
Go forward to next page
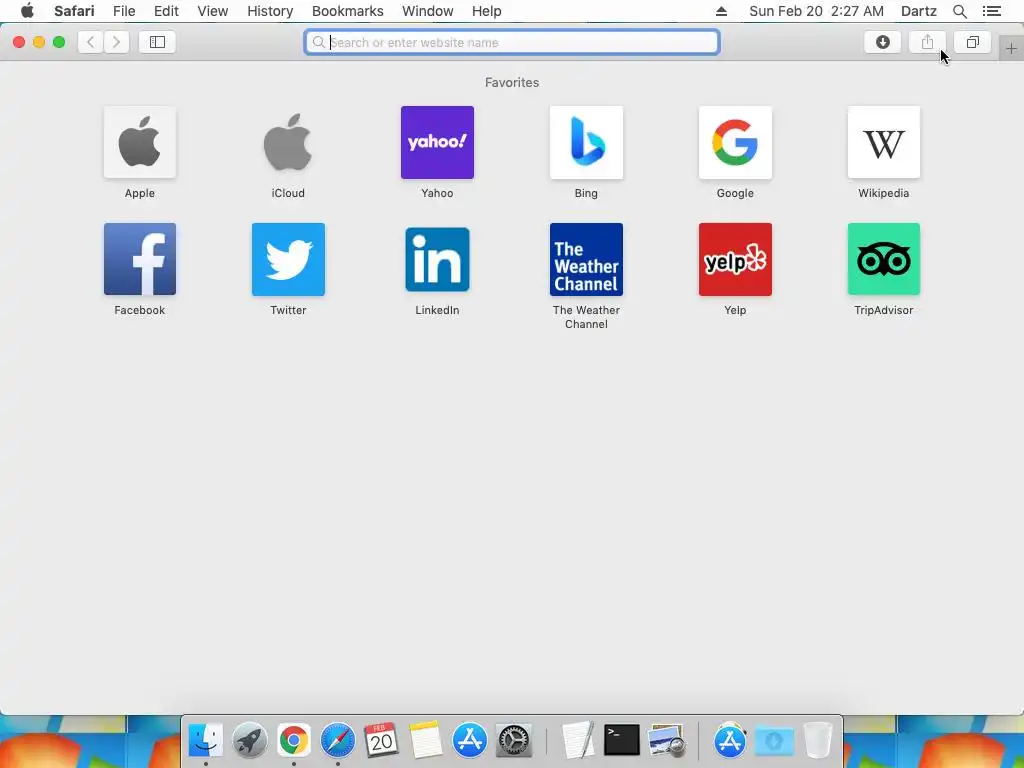coord(116,42)
